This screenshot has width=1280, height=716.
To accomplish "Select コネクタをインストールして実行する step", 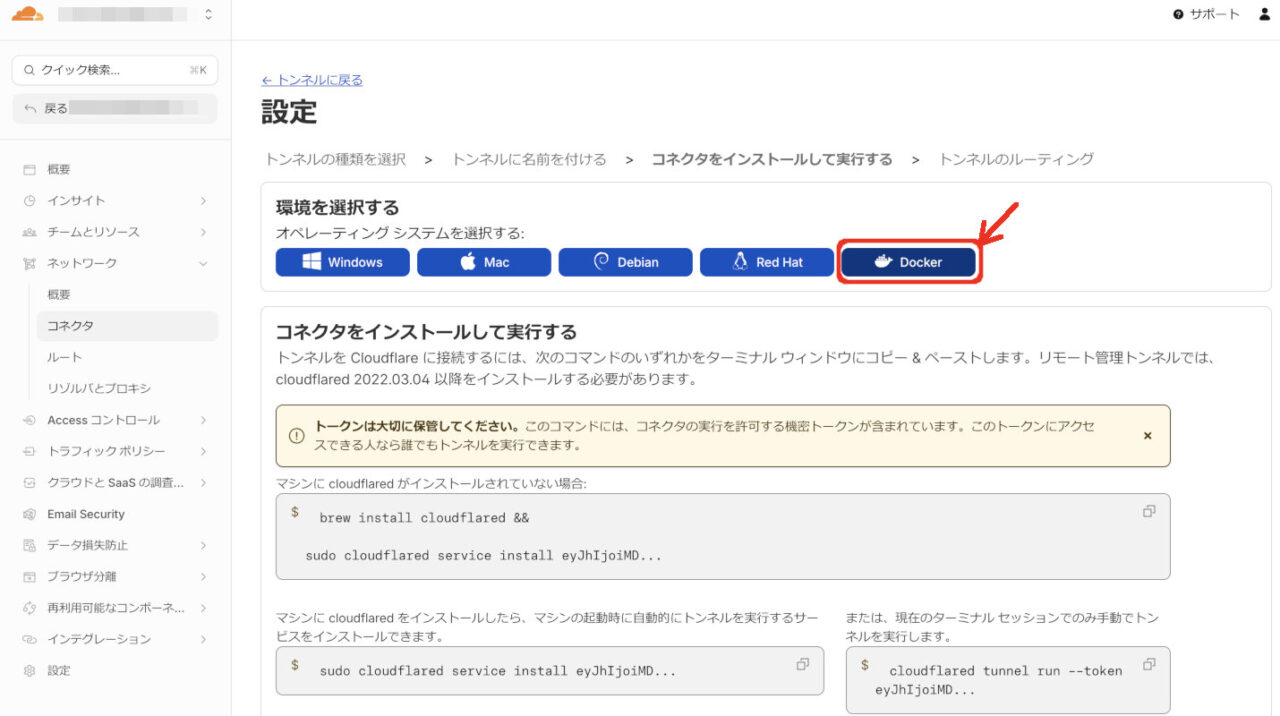I will 772,159.
